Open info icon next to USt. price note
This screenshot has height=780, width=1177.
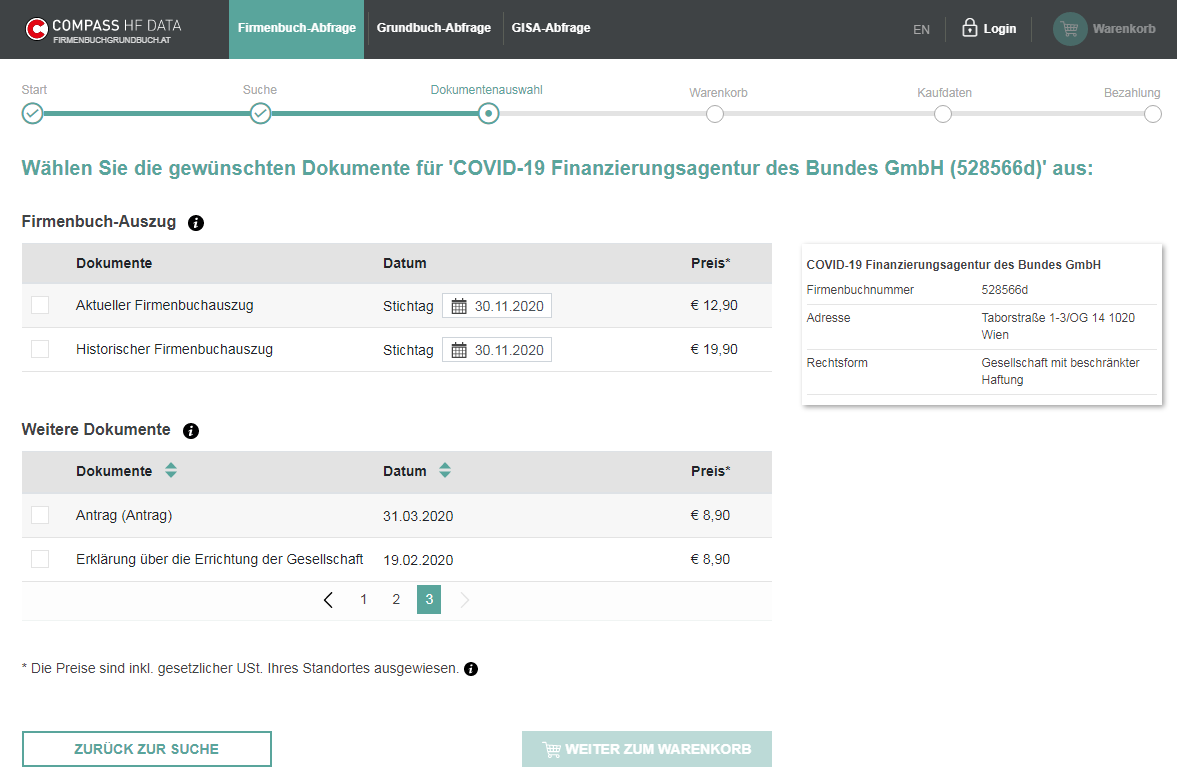pyautogui.click(x=471, y=669)
